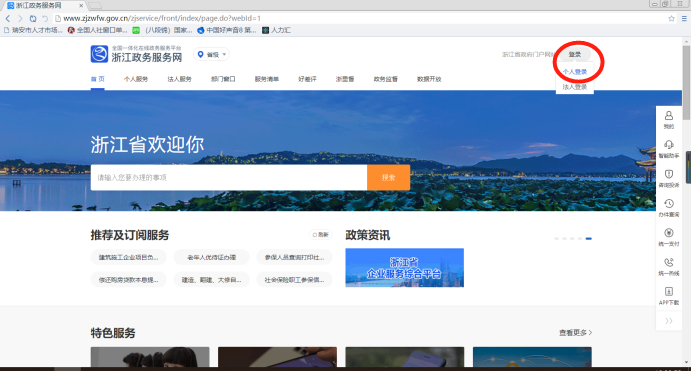Close the 浙江政务服务网 browser tab
The image size is (692, 372).
coord(81,6)
